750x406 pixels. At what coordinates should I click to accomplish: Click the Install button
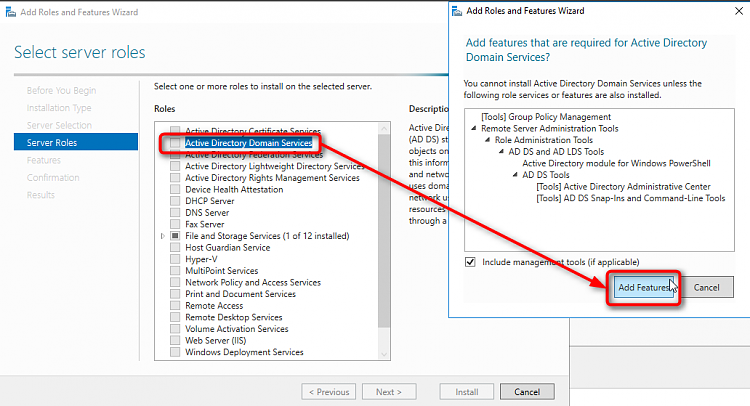coord(466,392)
